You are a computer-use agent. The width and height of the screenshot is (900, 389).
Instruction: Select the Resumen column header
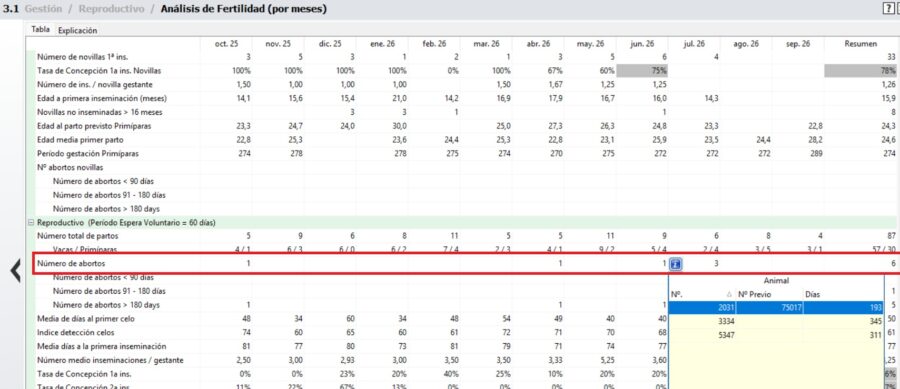[x=860, y=44]
